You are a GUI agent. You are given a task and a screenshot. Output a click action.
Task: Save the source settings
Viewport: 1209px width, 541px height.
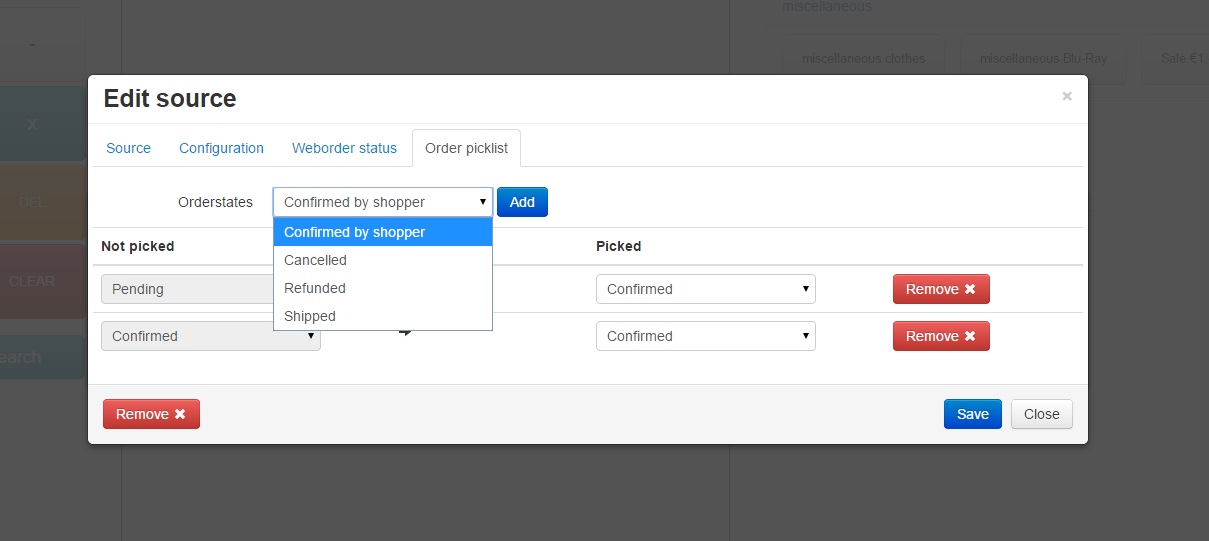pos(973,414)
